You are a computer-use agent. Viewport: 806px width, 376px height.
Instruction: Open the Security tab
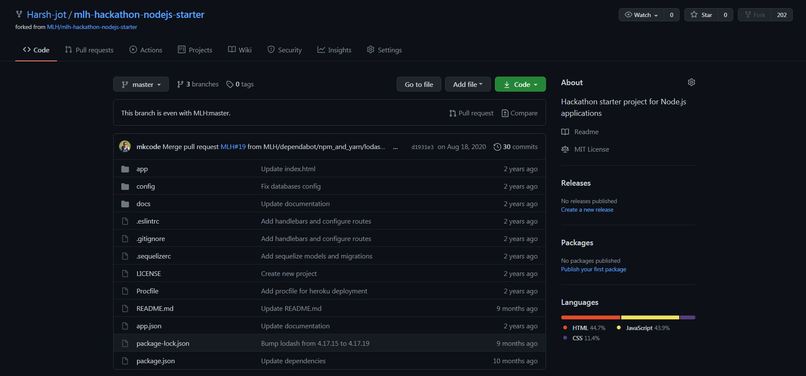click(284, 50)
